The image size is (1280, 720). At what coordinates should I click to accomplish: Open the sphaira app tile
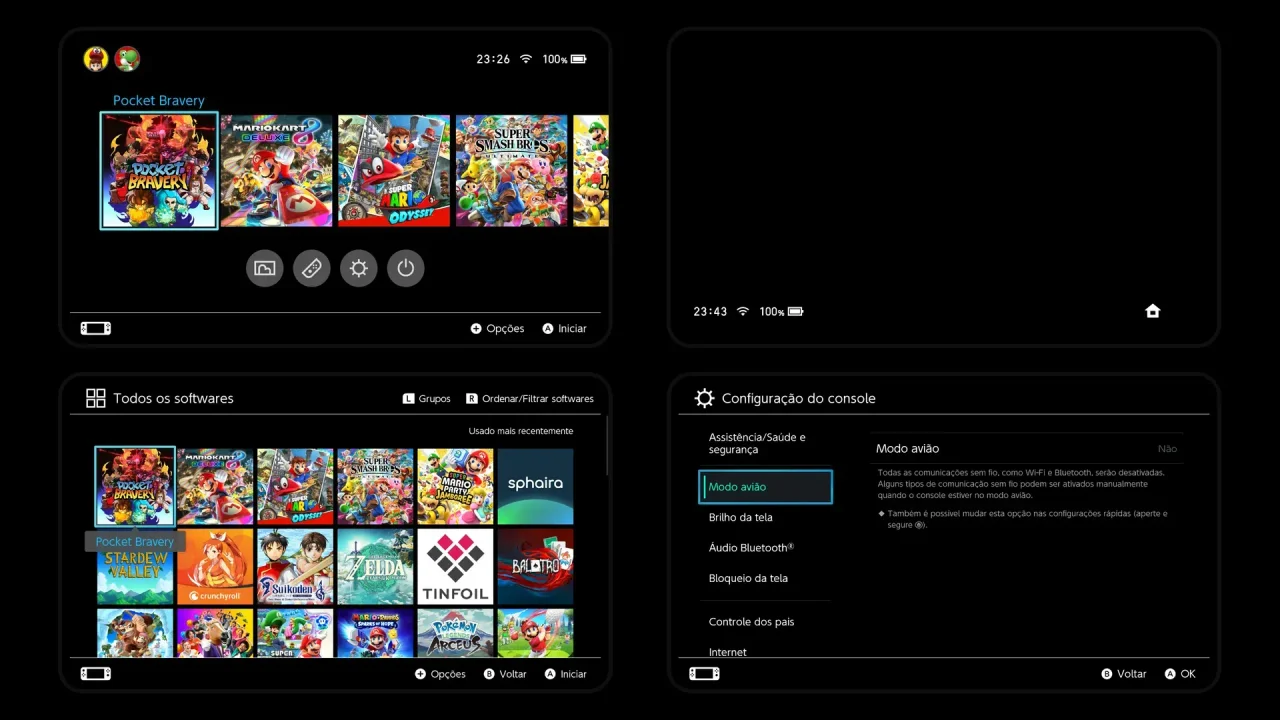[535, 486]
